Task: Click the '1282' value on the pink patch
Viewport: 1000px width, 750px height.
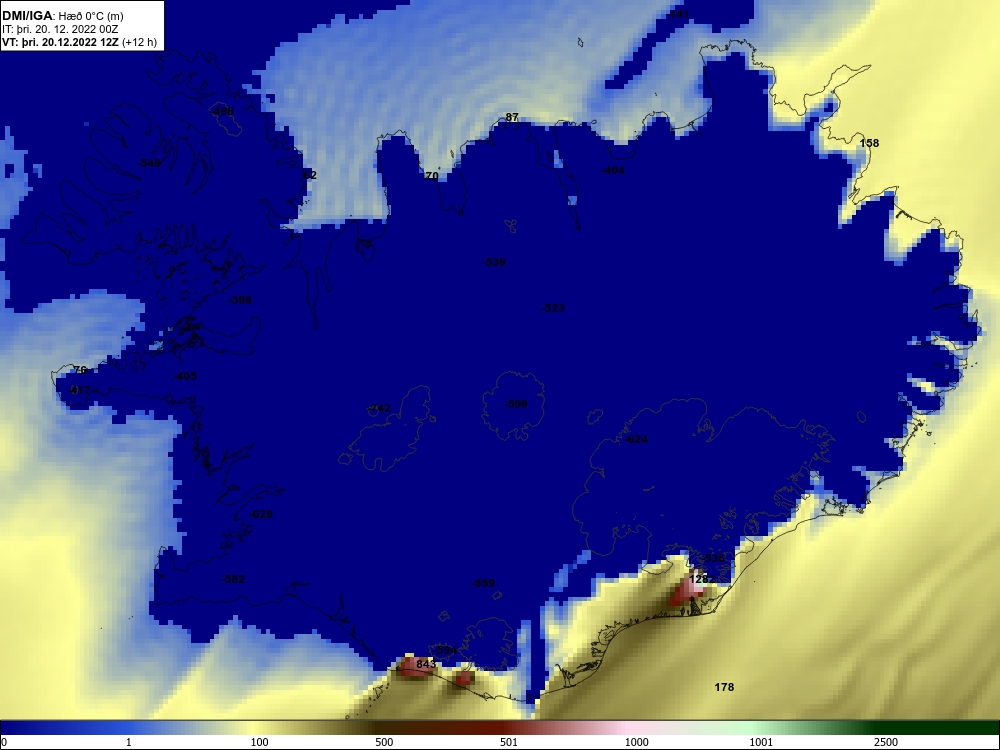Action: 702,578
